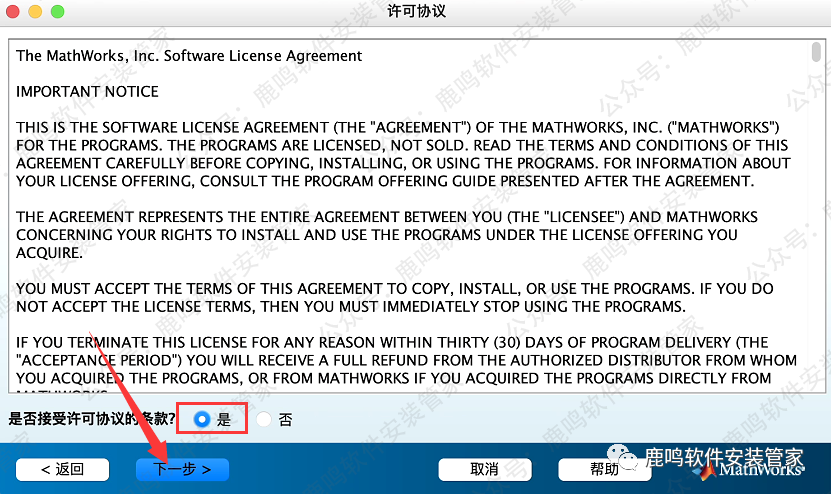Click the paragraph starting 'YOU MUST ACCEPT THE TERMS'
Image resolution: width=831 pixels, height=494 pixels.
click(395, 297)
